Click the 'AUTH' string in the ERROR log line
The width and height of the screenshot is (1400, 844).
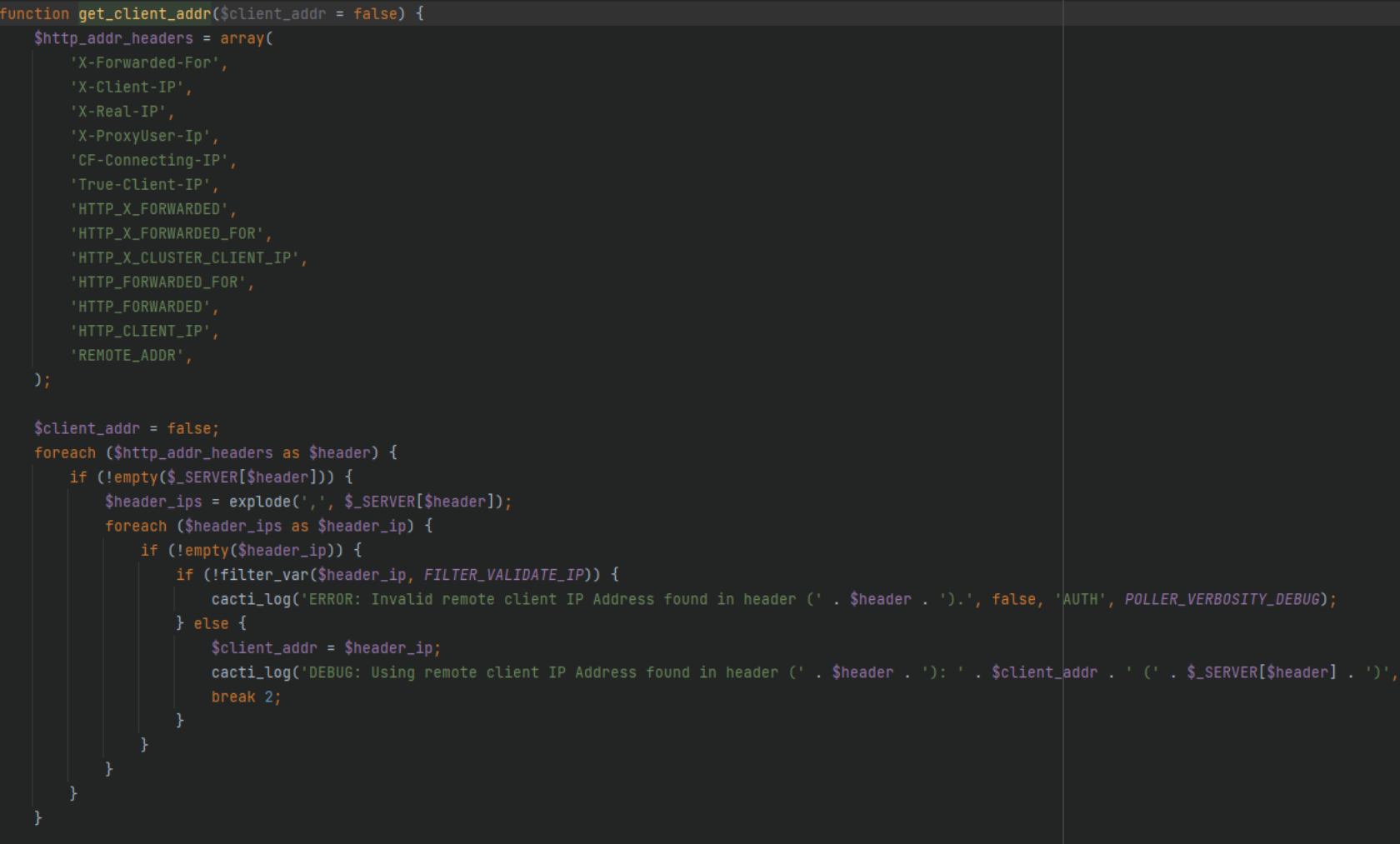click(x=1080, y=599)
